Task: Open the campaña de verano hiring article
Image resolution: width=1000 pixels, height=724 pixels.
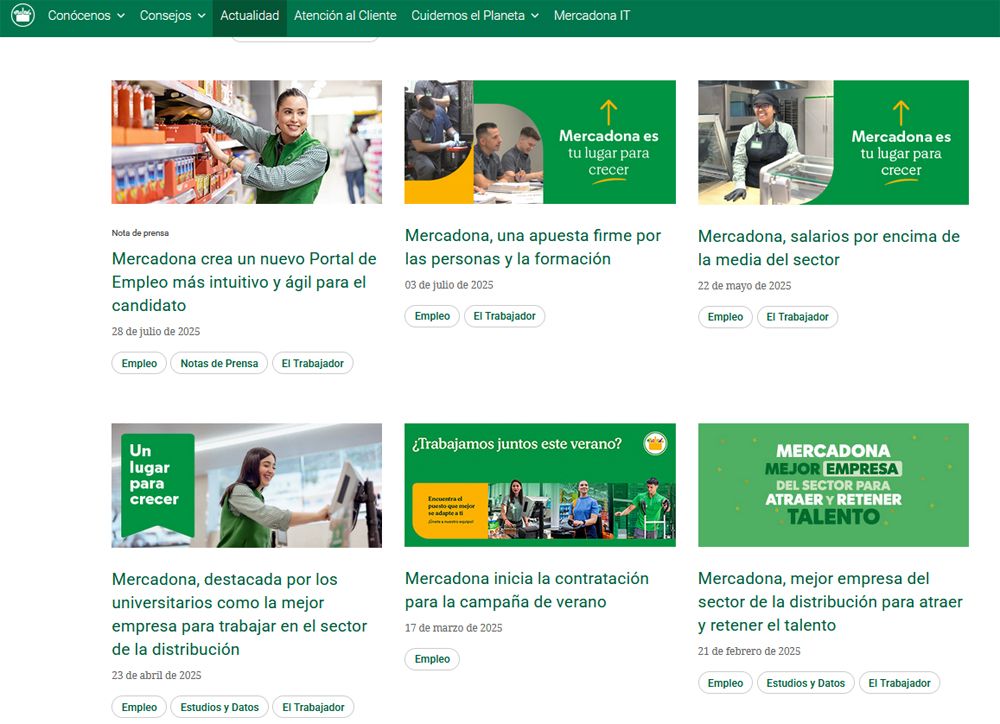Action: (526, 590)
